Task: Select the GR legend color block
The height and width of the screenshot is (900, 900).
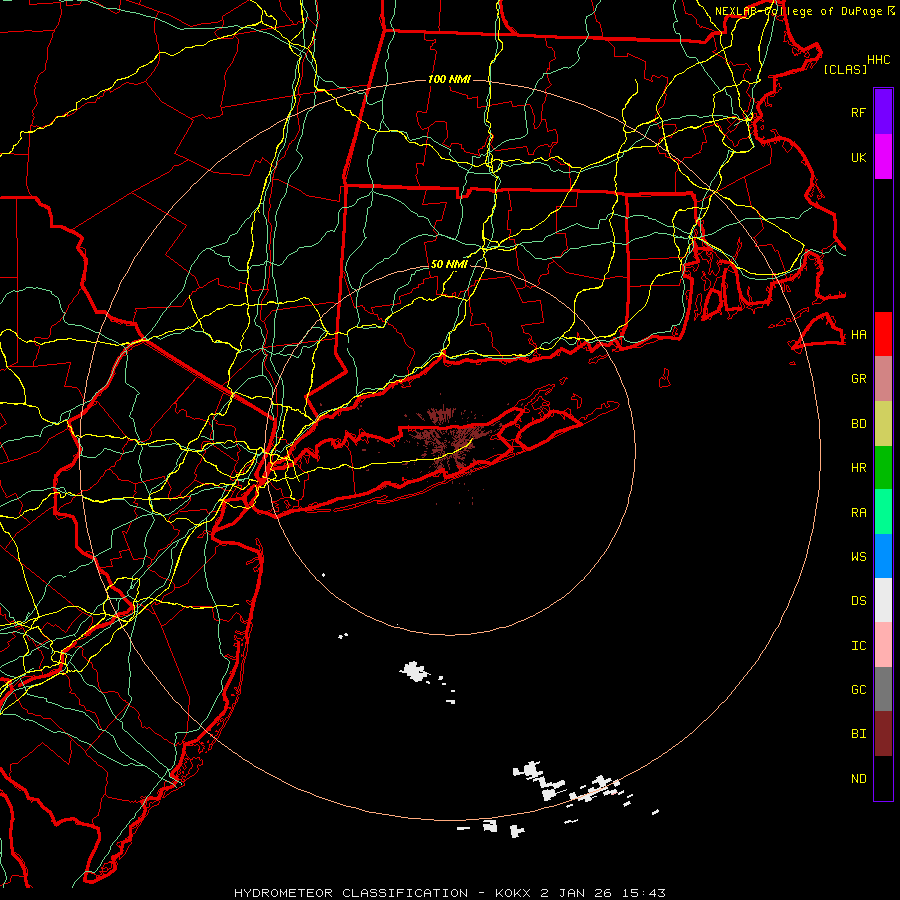Action: (x=883, y=378)
